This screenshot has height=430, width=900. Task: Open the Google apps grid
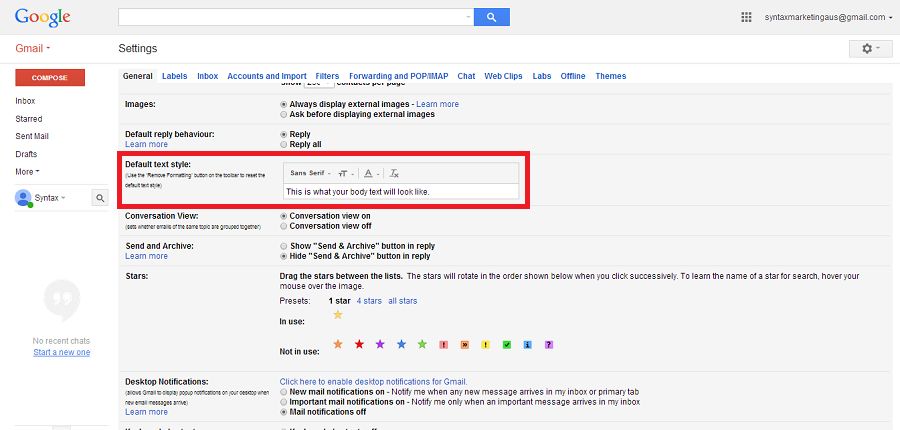(x=746, y=17)
